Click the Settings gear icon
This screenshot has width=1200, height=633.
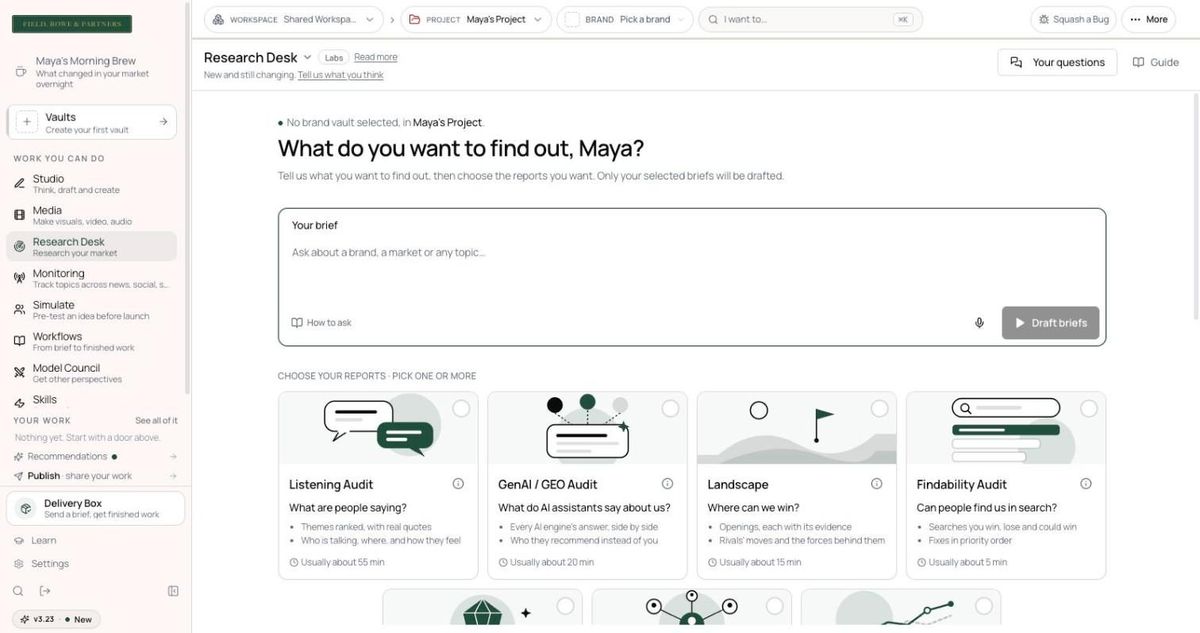(19, 564)
